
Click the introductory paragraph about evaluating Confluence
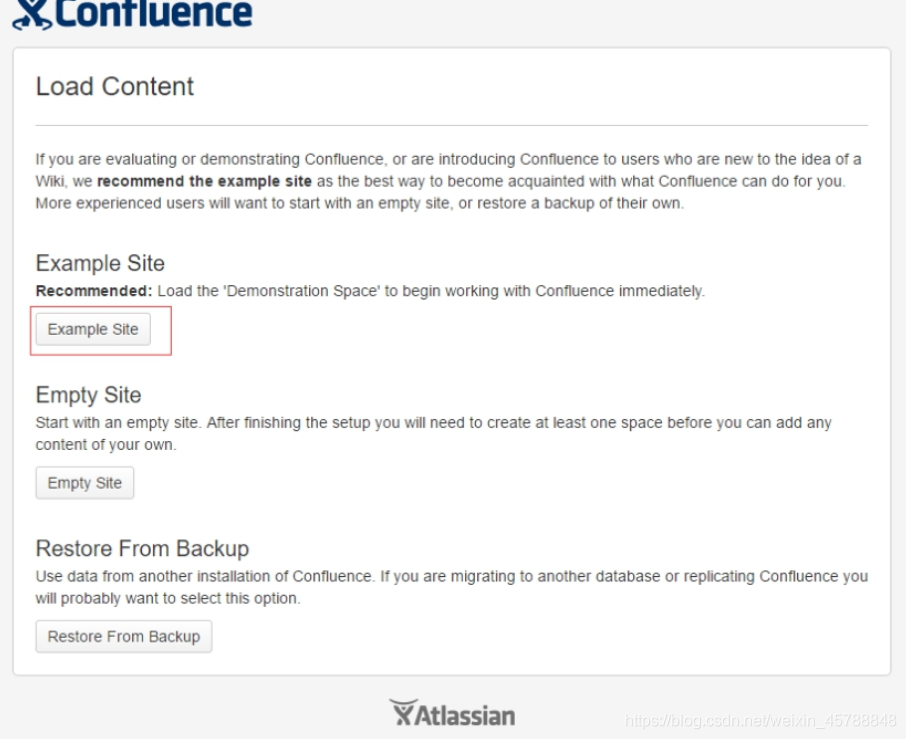click(448, 181)
